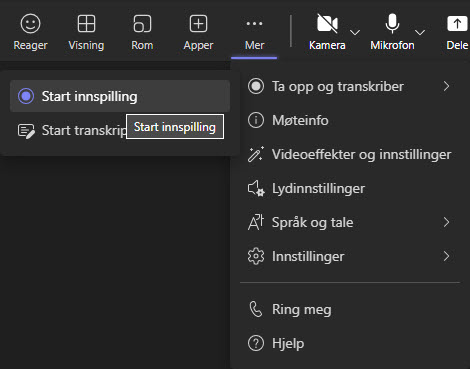Choose Ring meg to get a call
The height and width of the screenshot is (369, 470).
(350, 309)
